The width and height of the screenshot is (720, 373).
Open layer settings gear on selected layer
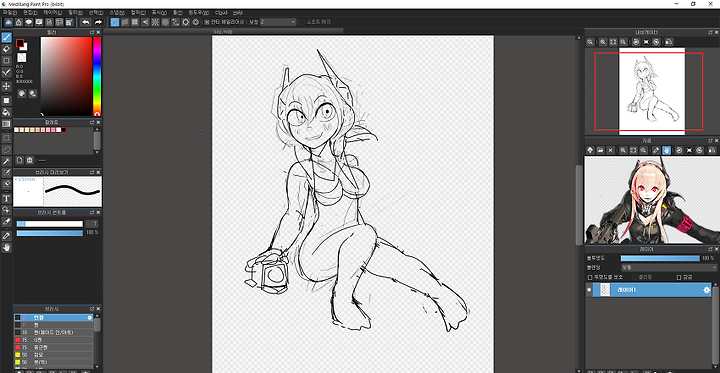(x=707, y=290)
